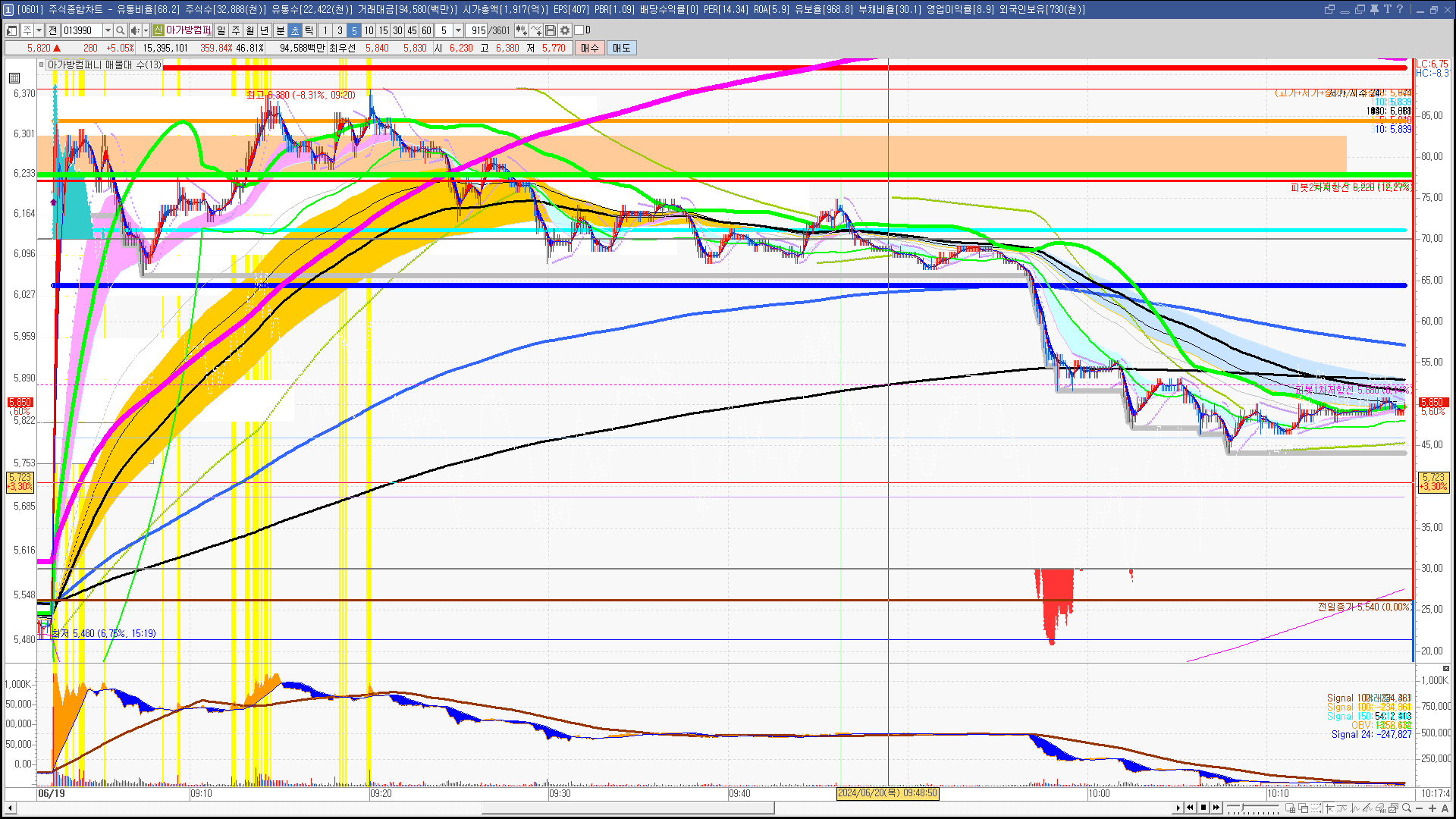Image resolution: width=1456 pixels, height=819 pixels.
Task: Expand the interval value 5 dropdown
Action: tap(458, 30)
